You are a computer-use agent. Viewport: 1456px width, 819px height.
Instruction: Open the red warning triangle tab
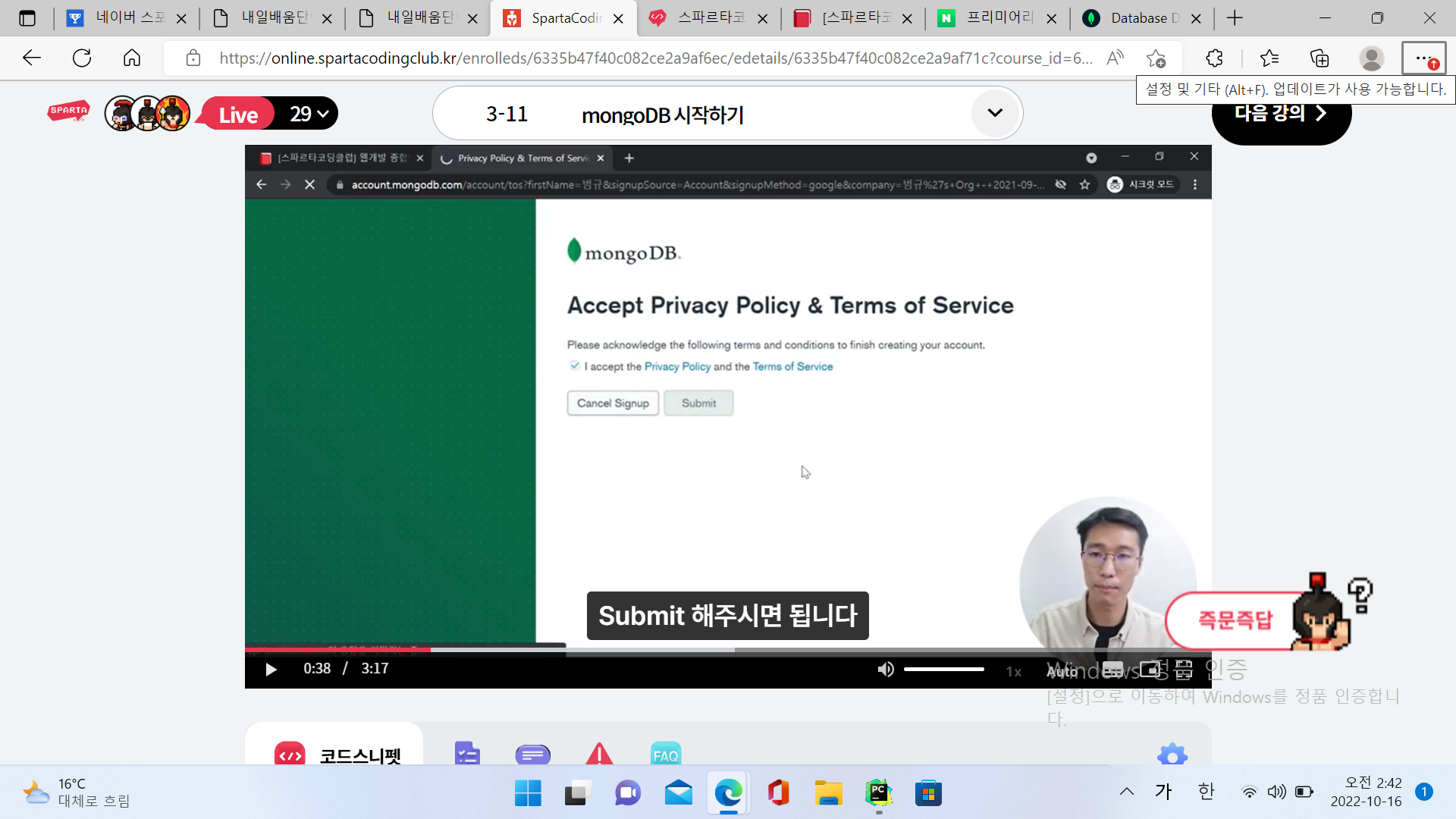599,754
